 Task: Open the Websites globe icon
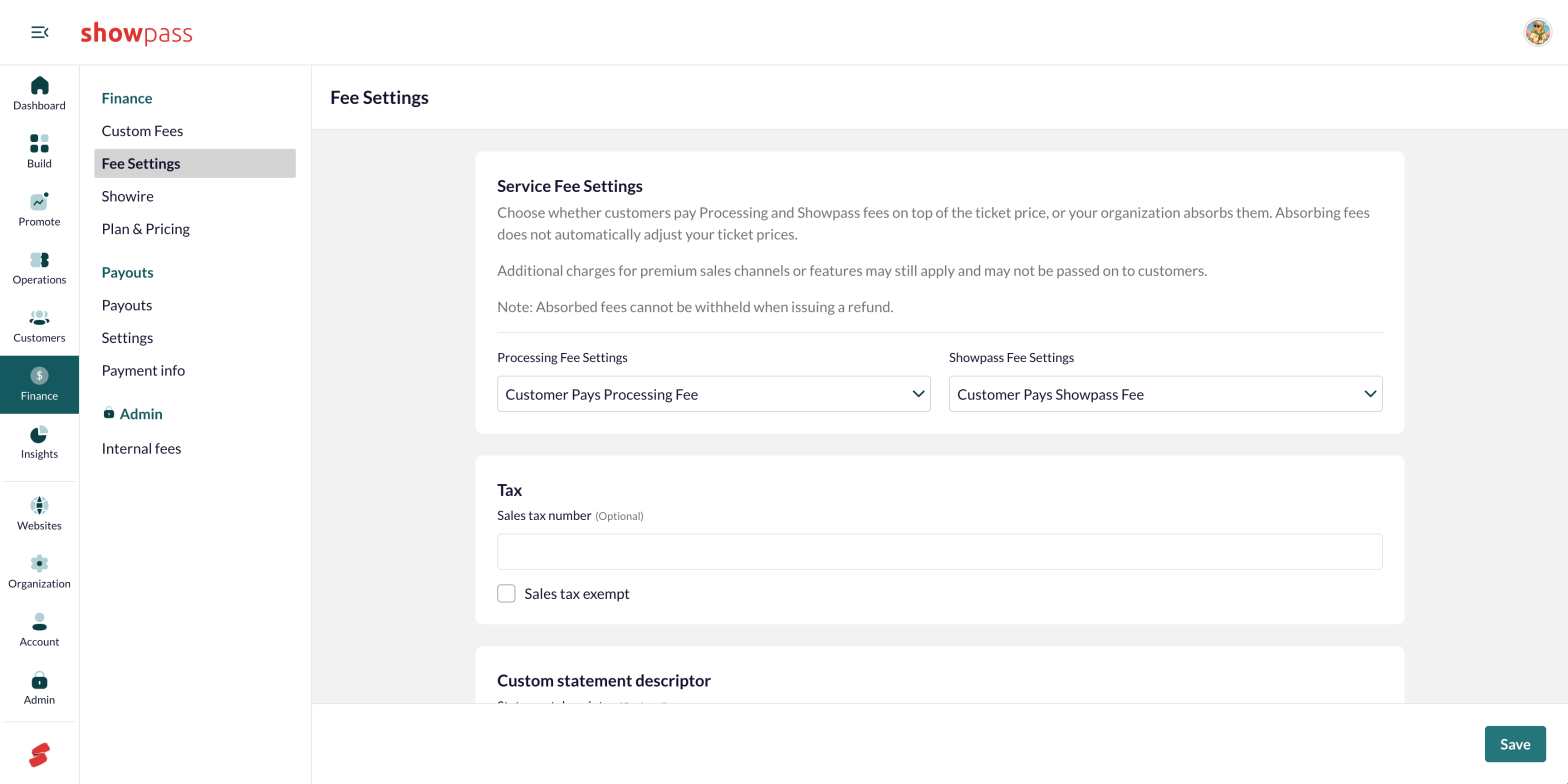pos(39,505)
